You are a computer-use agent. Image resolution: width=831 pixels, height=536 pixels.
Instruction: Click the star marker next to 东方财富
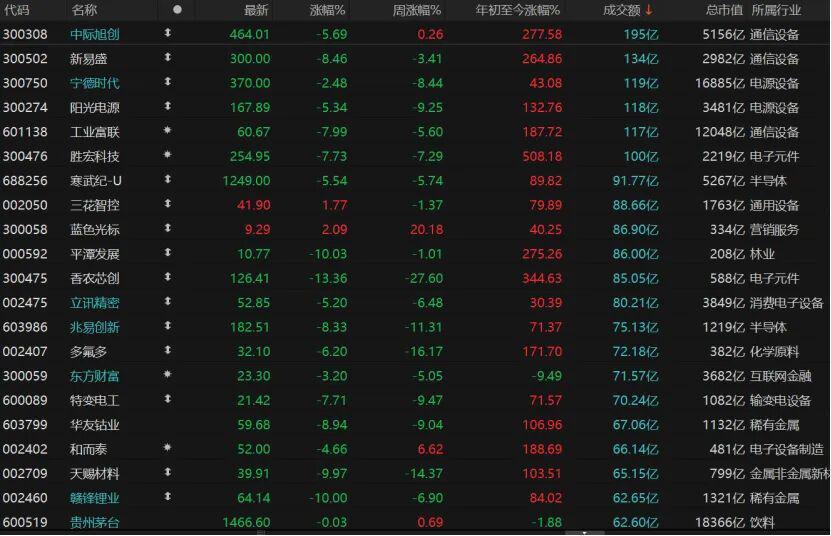[167, 375]
